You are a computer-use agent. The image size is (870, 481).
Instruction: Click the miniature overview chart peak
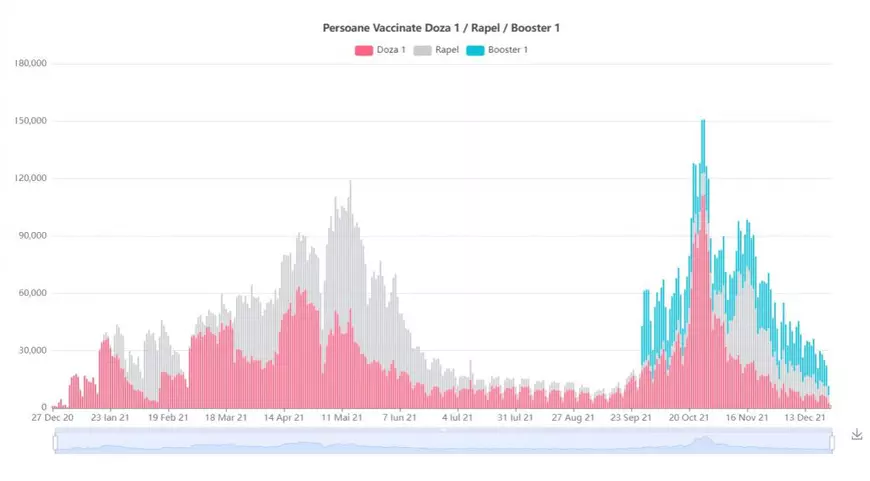[703, 439]
